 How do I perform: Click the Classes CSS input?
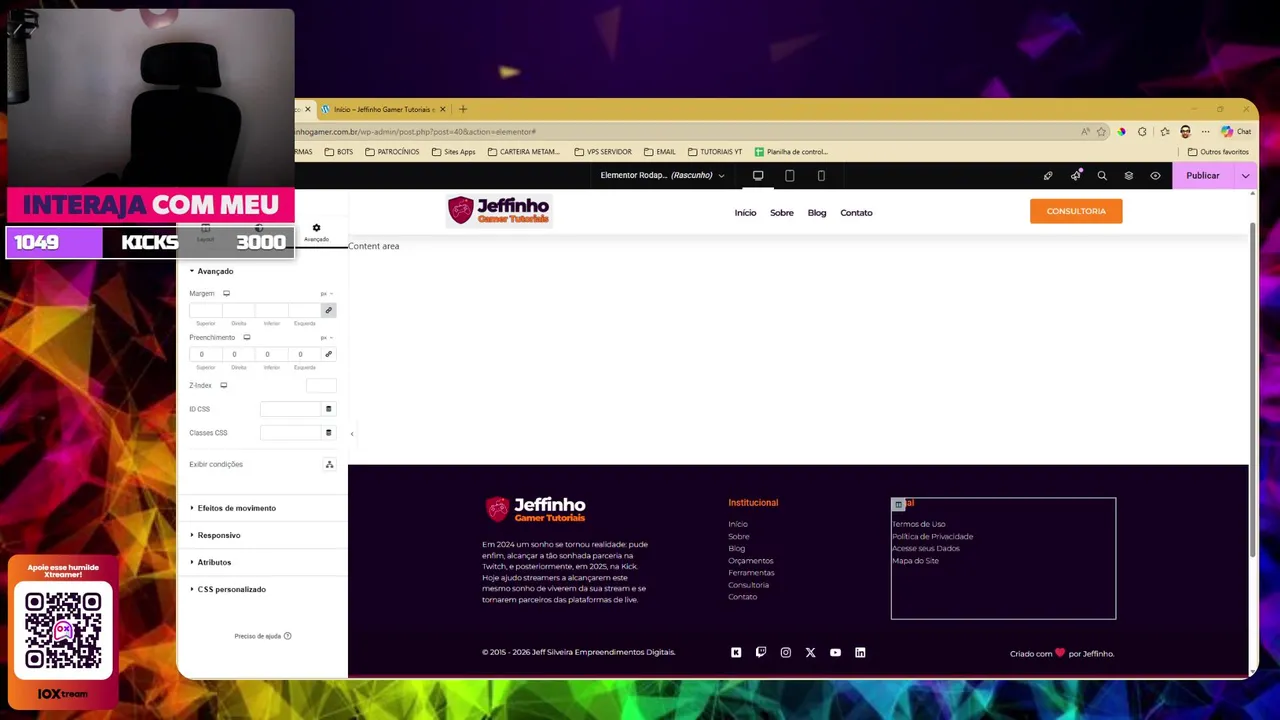(x=290, y=433)
